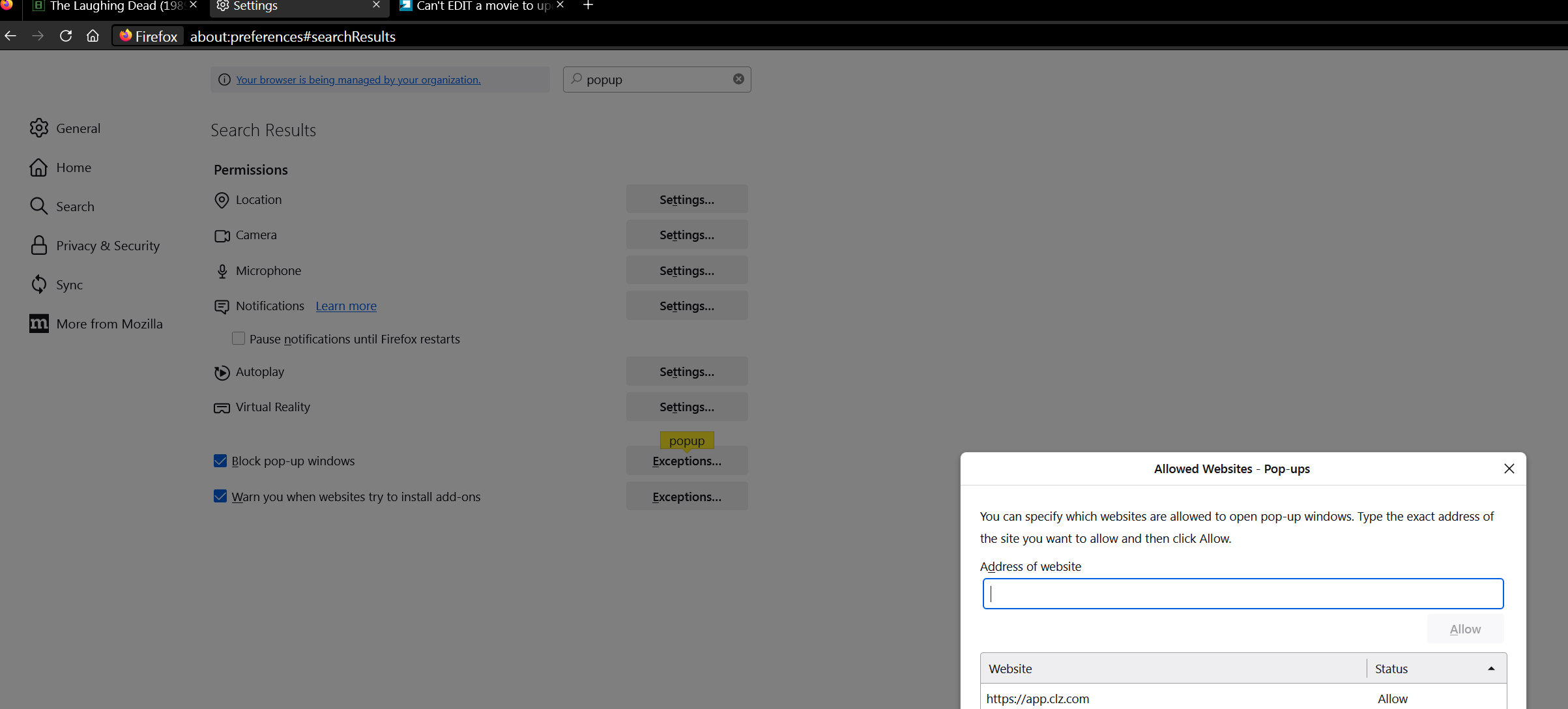Click the Home icon in the toolbar
Viewport: 1568px width, 709px height.
coord(93,36)
